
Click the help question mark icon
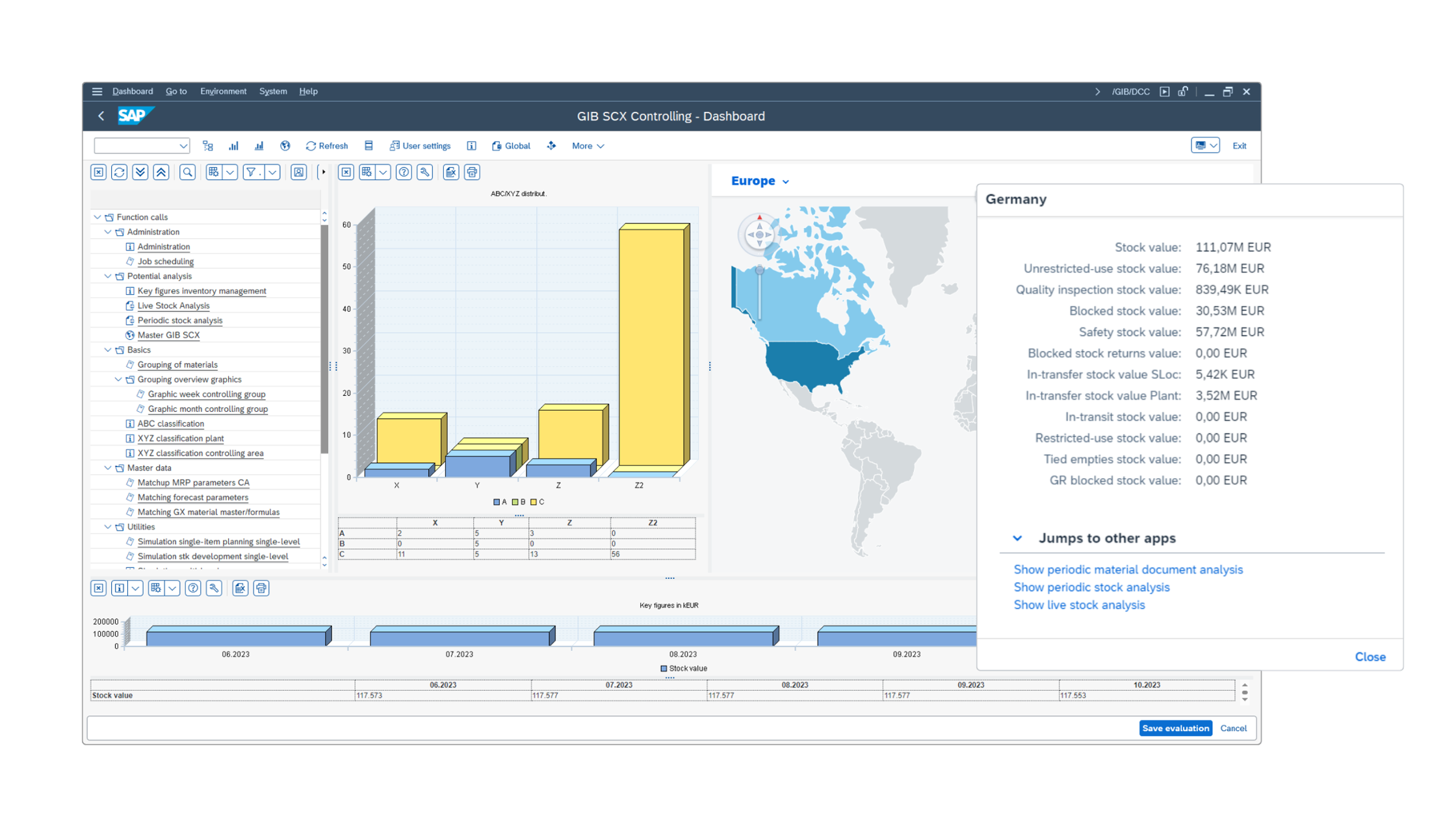point(404,172)
